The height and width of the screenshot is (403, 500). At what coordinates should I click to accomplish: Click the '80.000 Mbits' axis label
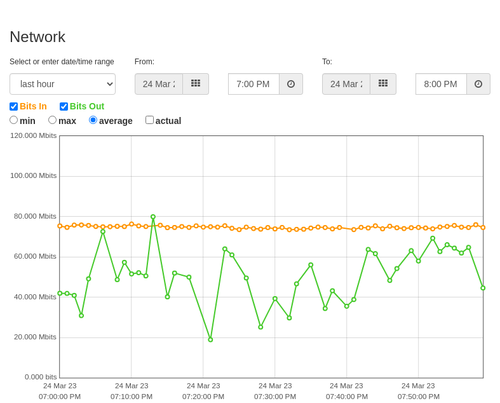pos(35,216)
